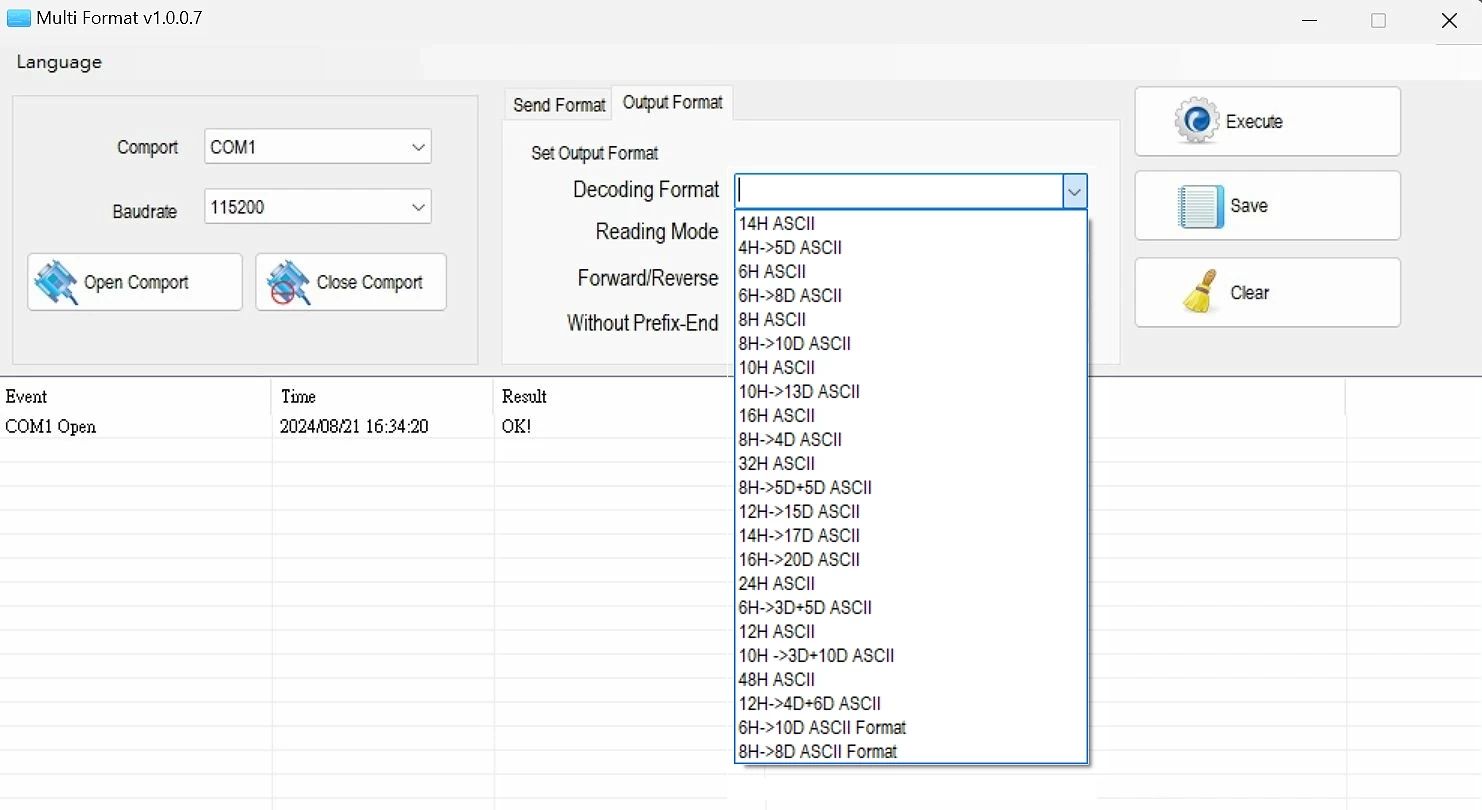Viewport: 1482px width, 810px height.
Task: Click the Execute gear icon
Action: pos(1196,121)
